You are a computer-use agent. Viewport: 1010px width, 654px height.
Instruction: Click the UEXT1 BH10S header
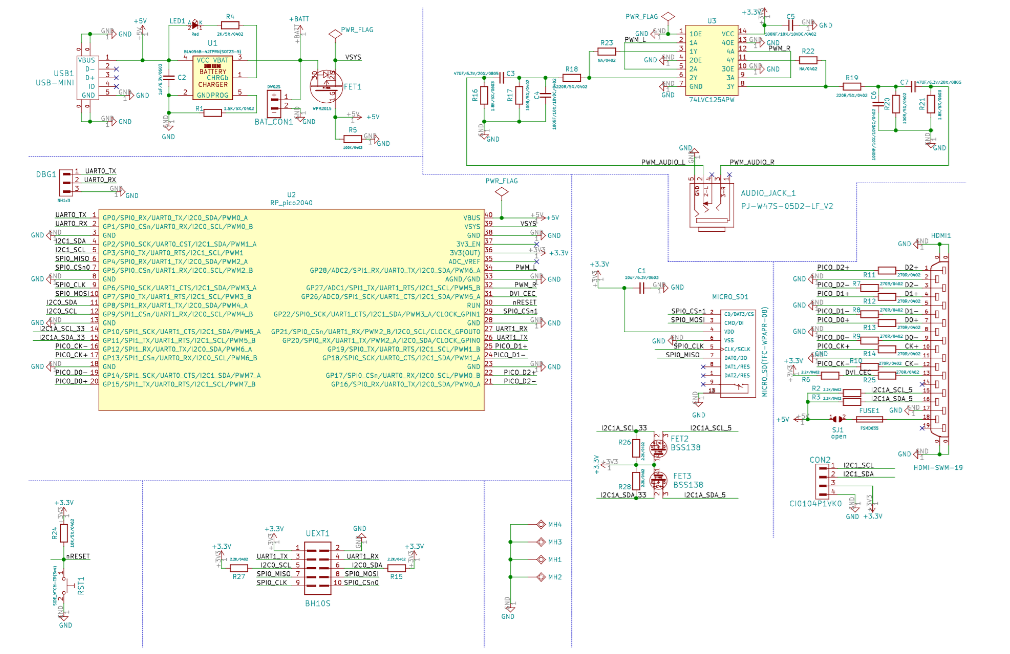[318, 570]
